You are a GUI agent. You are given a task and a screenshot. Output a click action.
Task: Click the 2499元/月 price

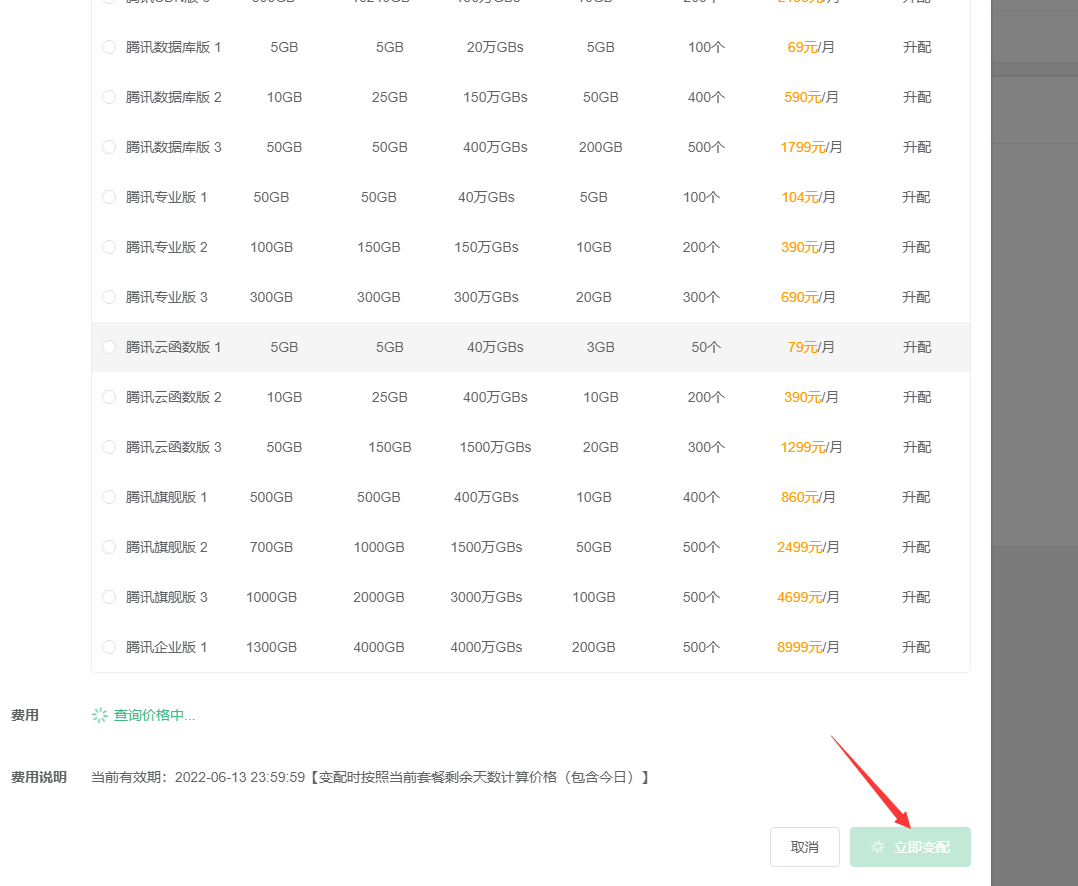(x=808, y=547)
